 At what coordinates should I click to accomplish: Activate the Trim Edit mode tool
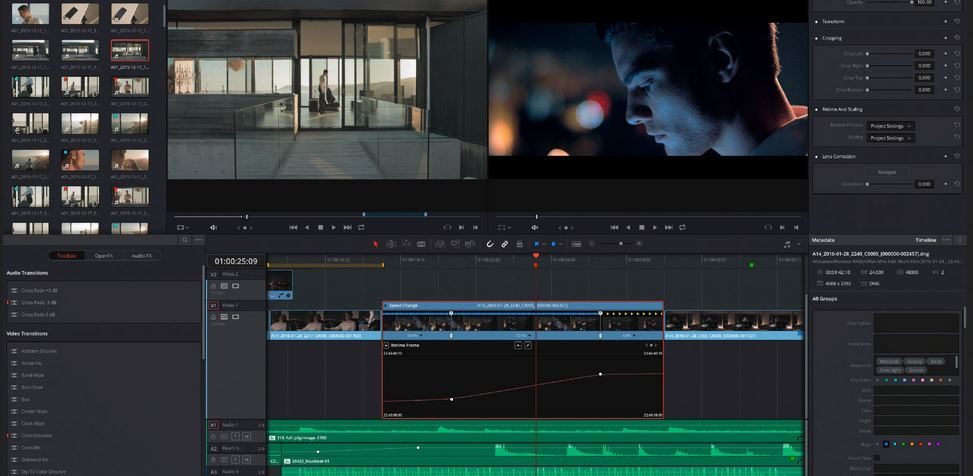[391, 244]
